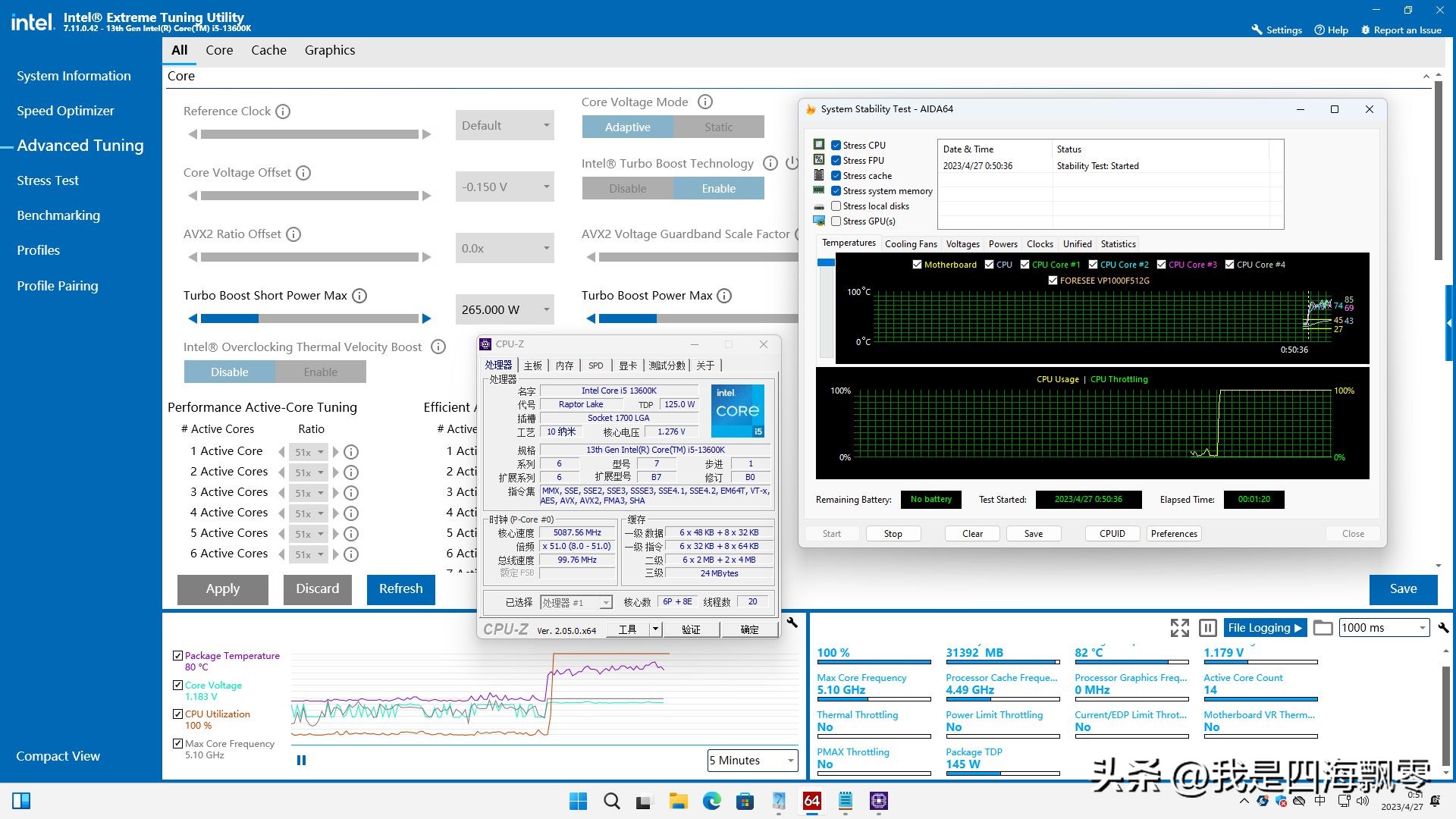Enable Stress local disks checkbox
Image resolution: width=1456 pixels, height=819 pixels.
tap(836, 206)
